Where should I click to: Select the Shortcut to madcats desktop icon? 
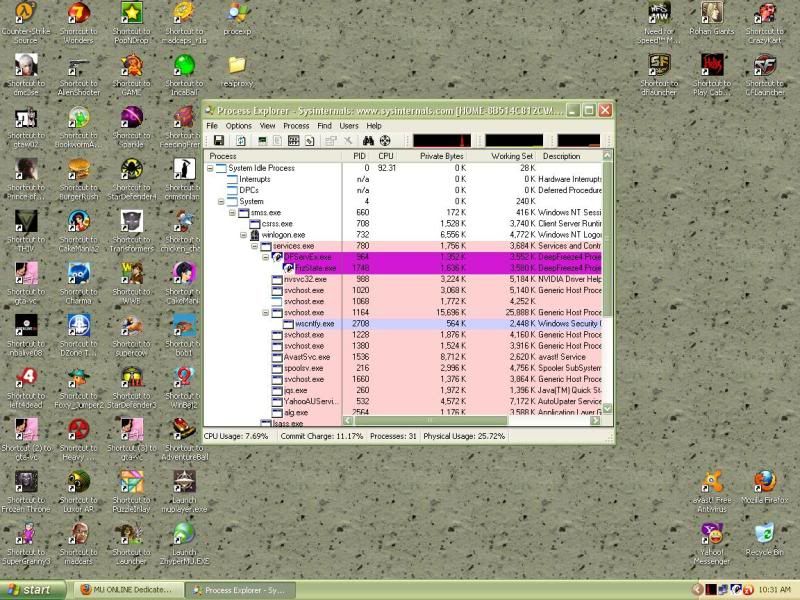[x=79, y=544]
